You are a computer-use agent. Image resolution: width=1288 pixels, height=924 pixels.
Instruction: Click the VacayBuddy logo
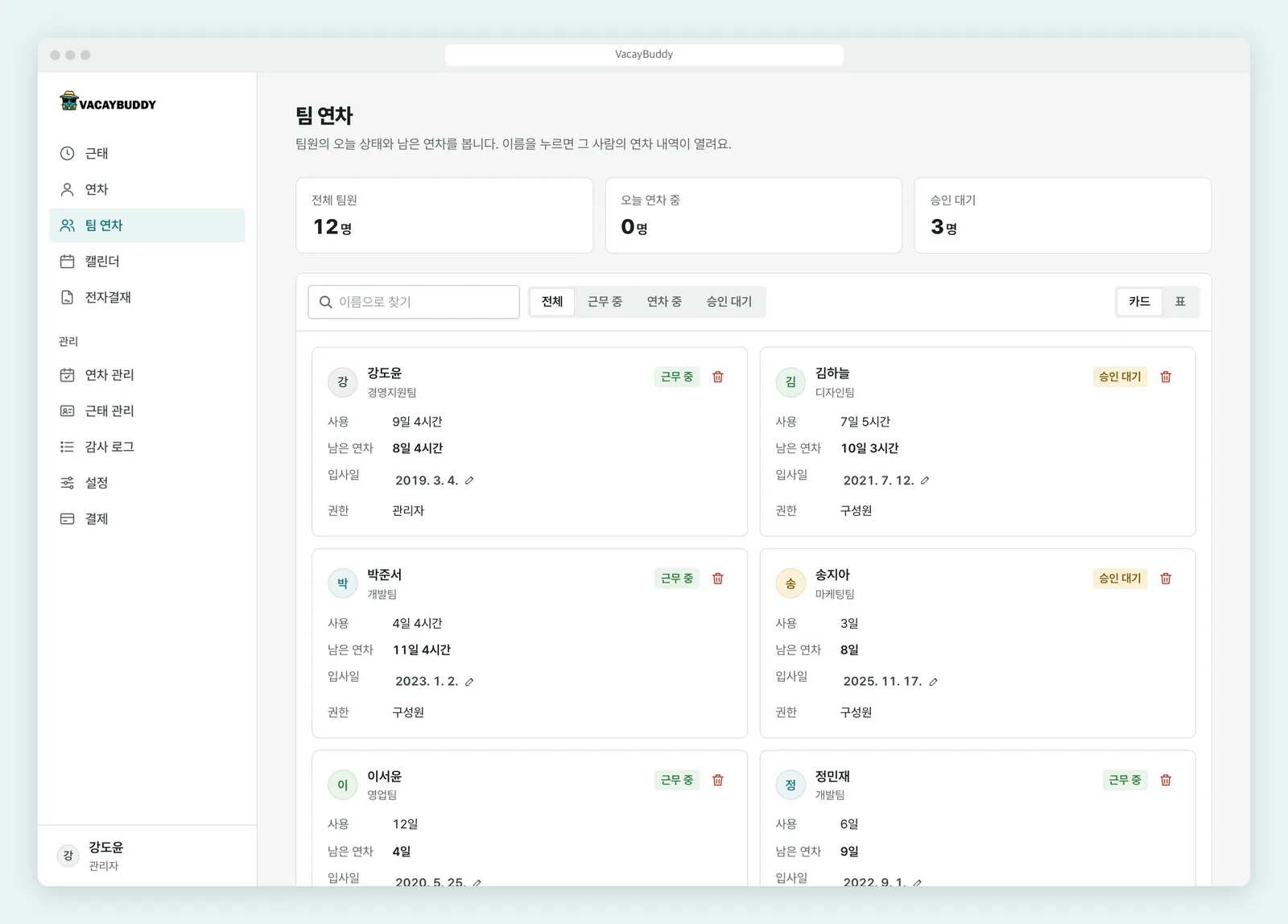click(108, 101)
